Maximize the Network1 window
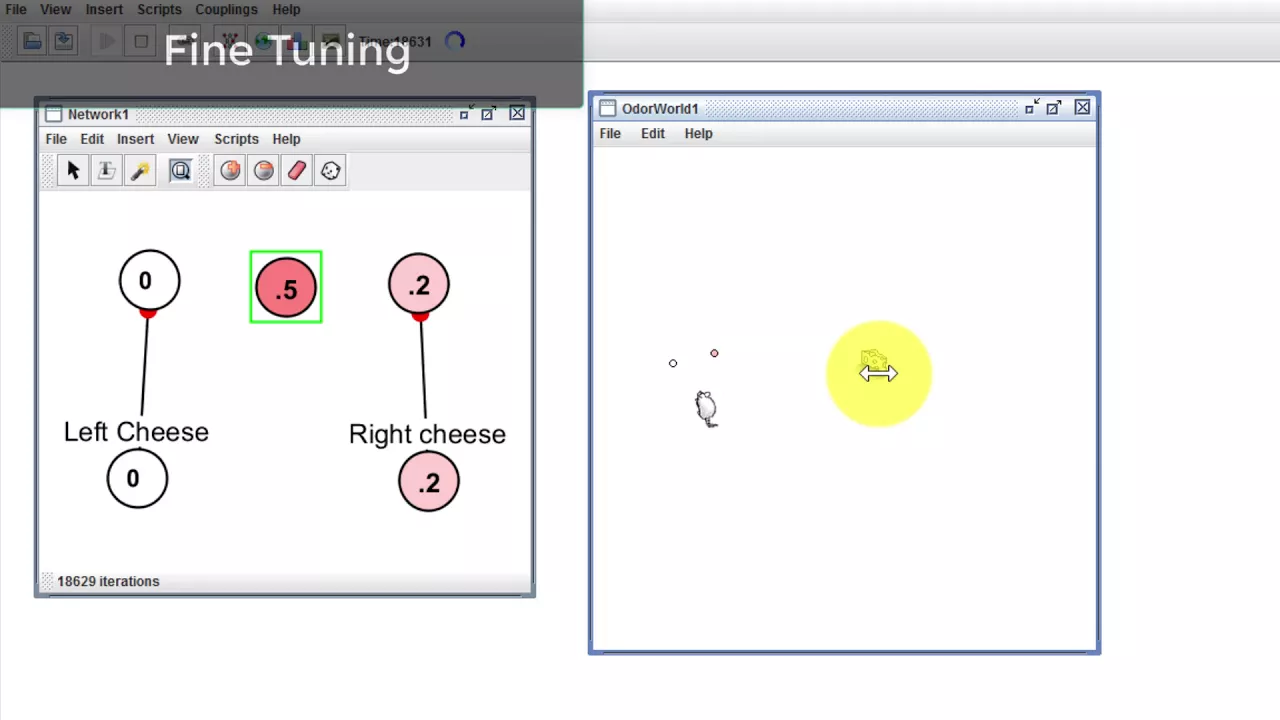1280x720 pixels. (x=488, y=113)
